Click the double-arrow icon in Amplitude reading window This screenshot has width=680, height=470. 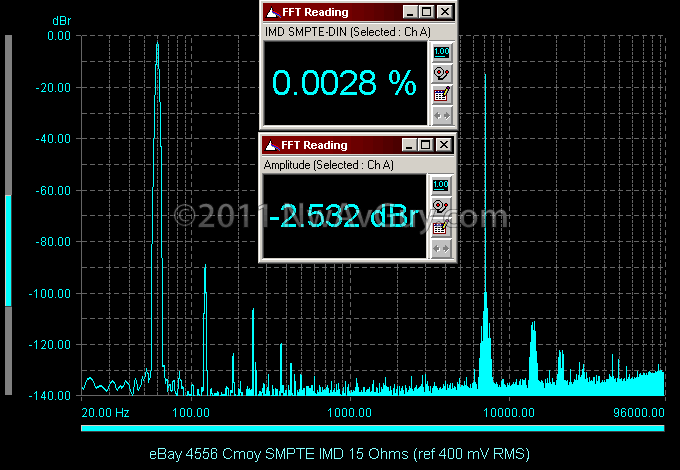[441, 249]
